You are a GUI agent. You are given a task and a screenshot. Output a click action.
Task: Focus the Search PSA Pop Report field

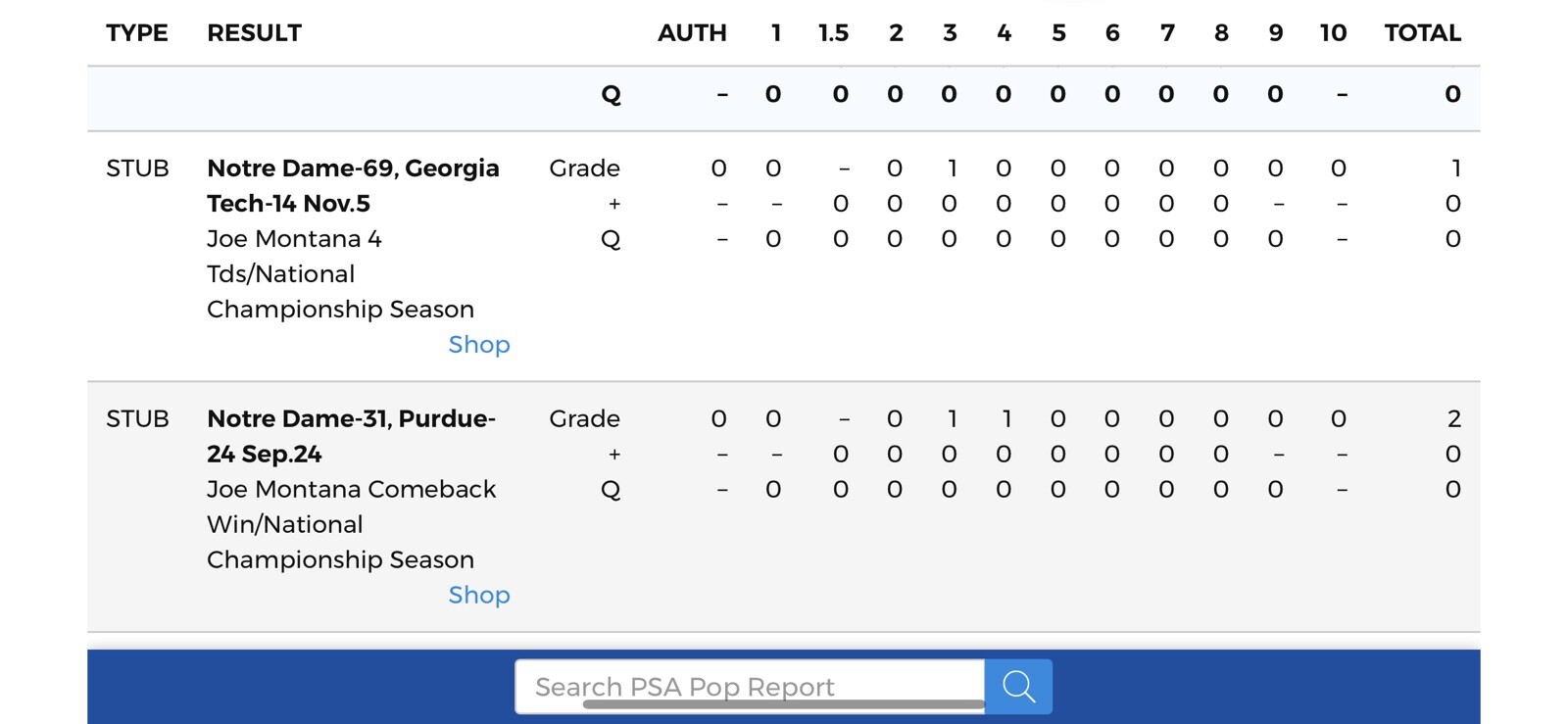tap(749, 685)
